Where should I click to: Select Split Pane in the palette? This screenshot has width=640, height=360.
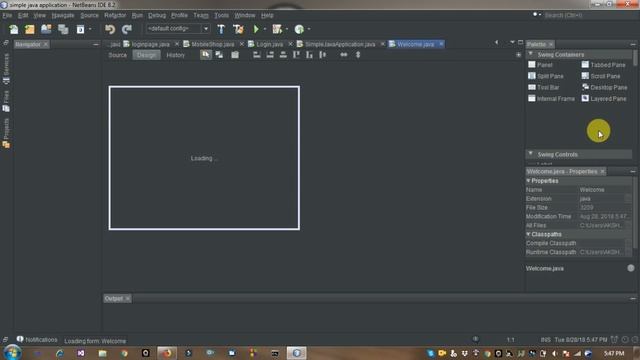(x=546, y=76)
